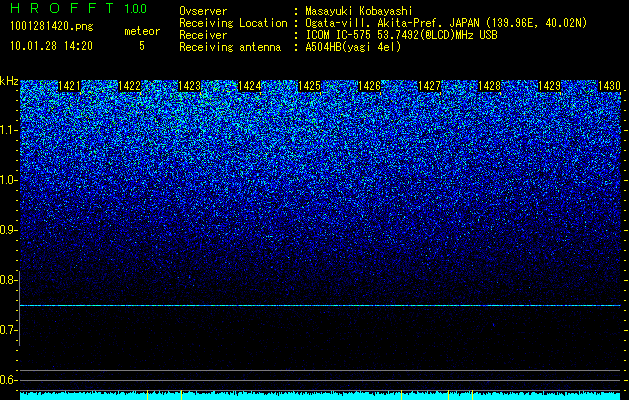This screenshot has width=629, height=400.
Task: Click the filename 1001281420.png
Action: coord(52,27)
